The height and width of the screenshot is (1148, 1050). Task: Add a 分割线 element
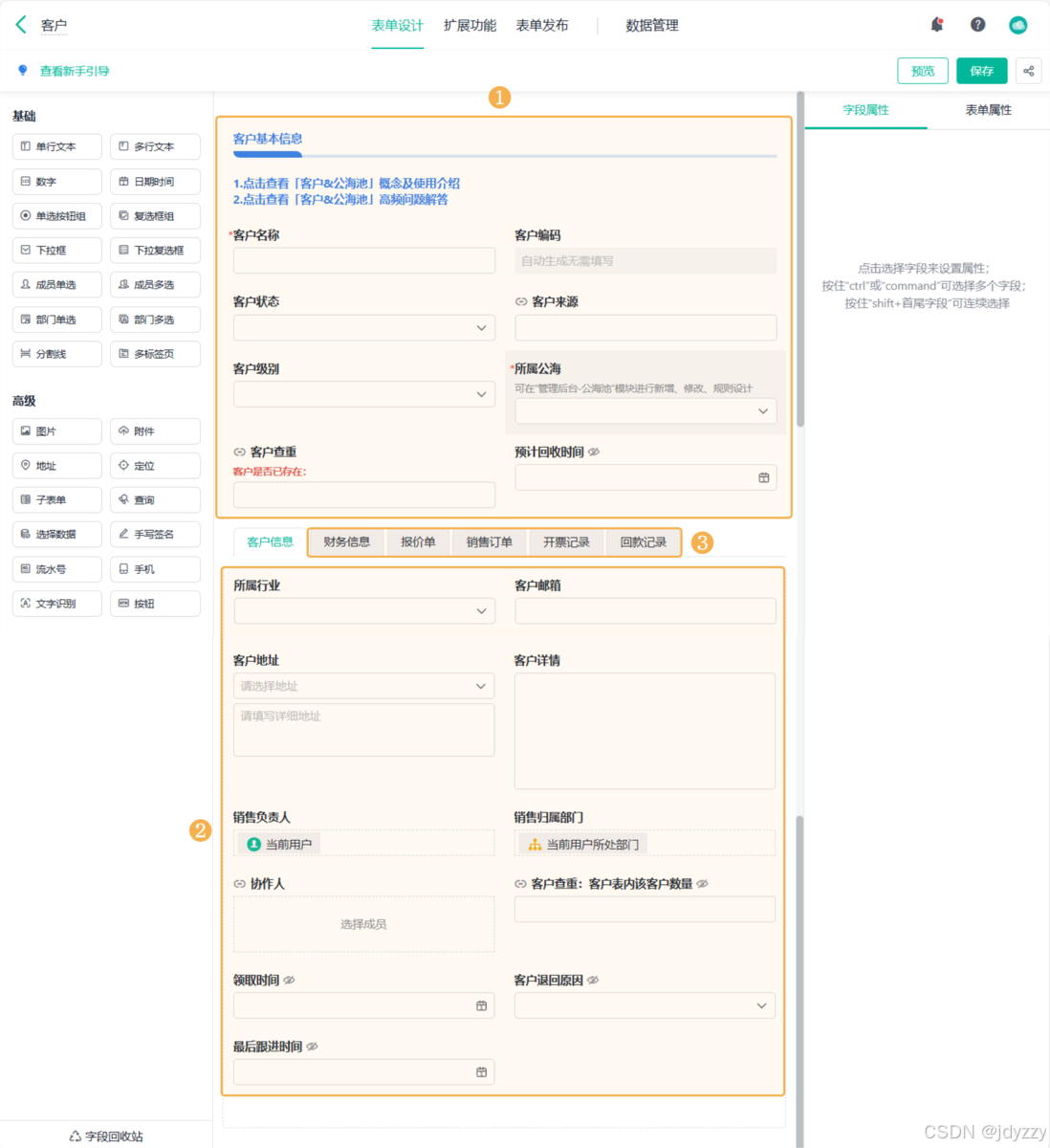(57, 354)
